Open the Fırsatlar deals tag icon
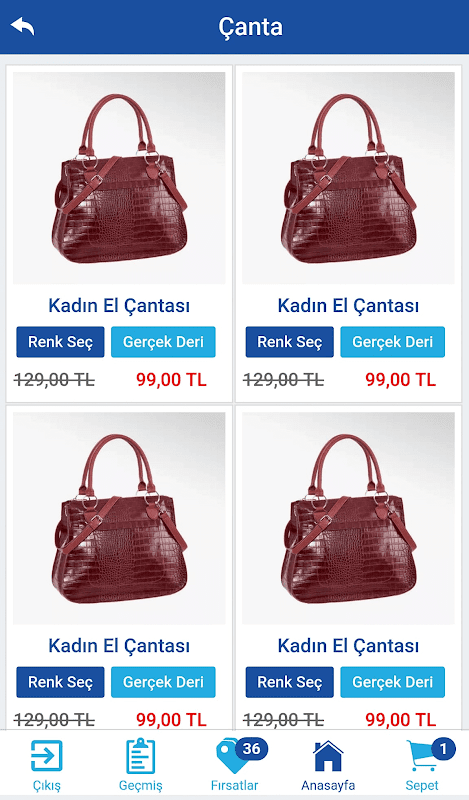The height and width of the screenshot is (800, 469). click(x=232, y=757)
